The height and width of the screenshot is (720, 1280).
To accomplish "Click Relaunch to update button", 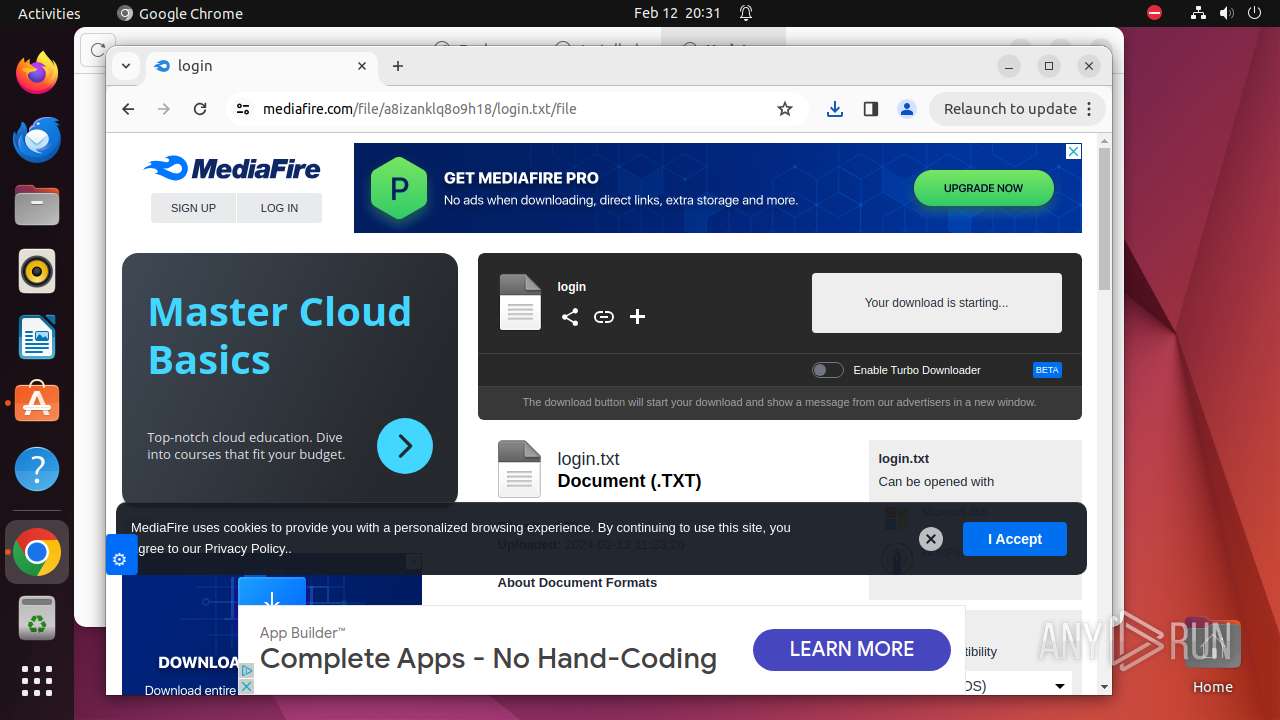I will [1010, 109].
